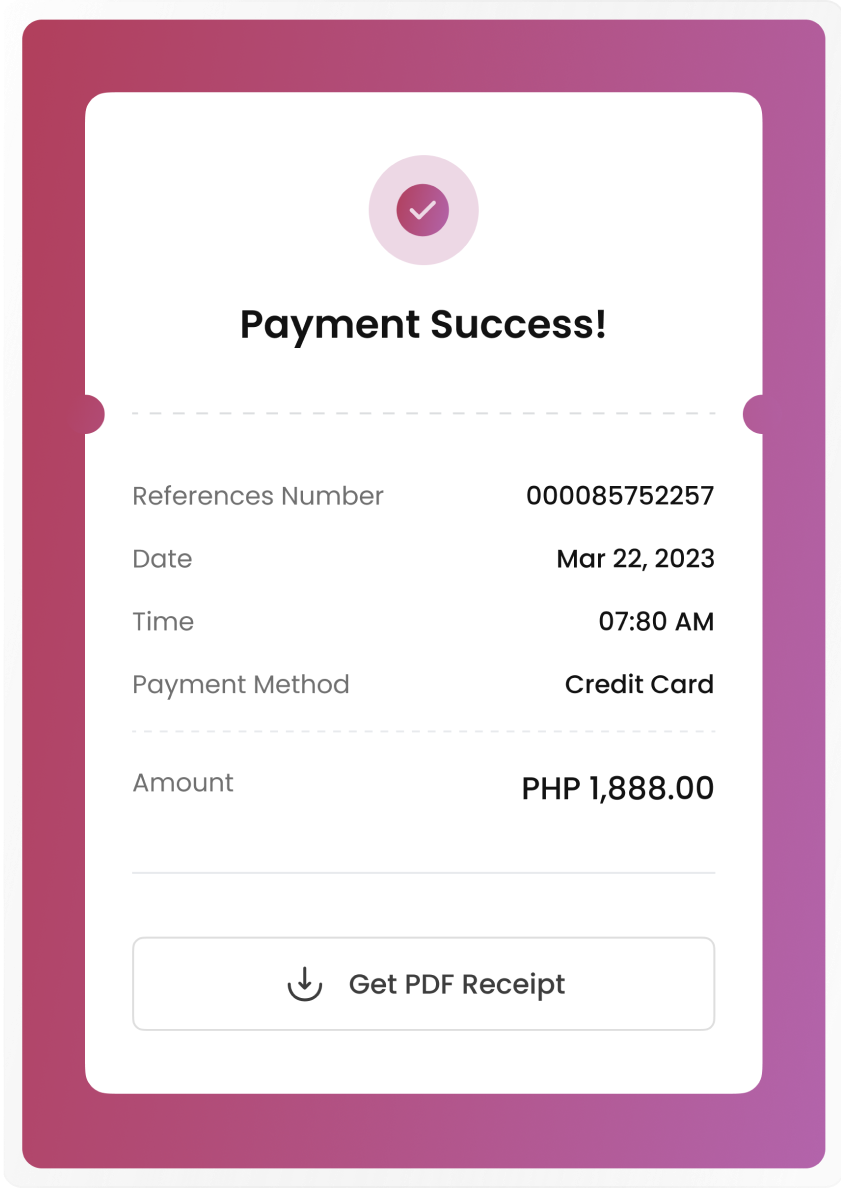Click the Date label

[162, 558]
